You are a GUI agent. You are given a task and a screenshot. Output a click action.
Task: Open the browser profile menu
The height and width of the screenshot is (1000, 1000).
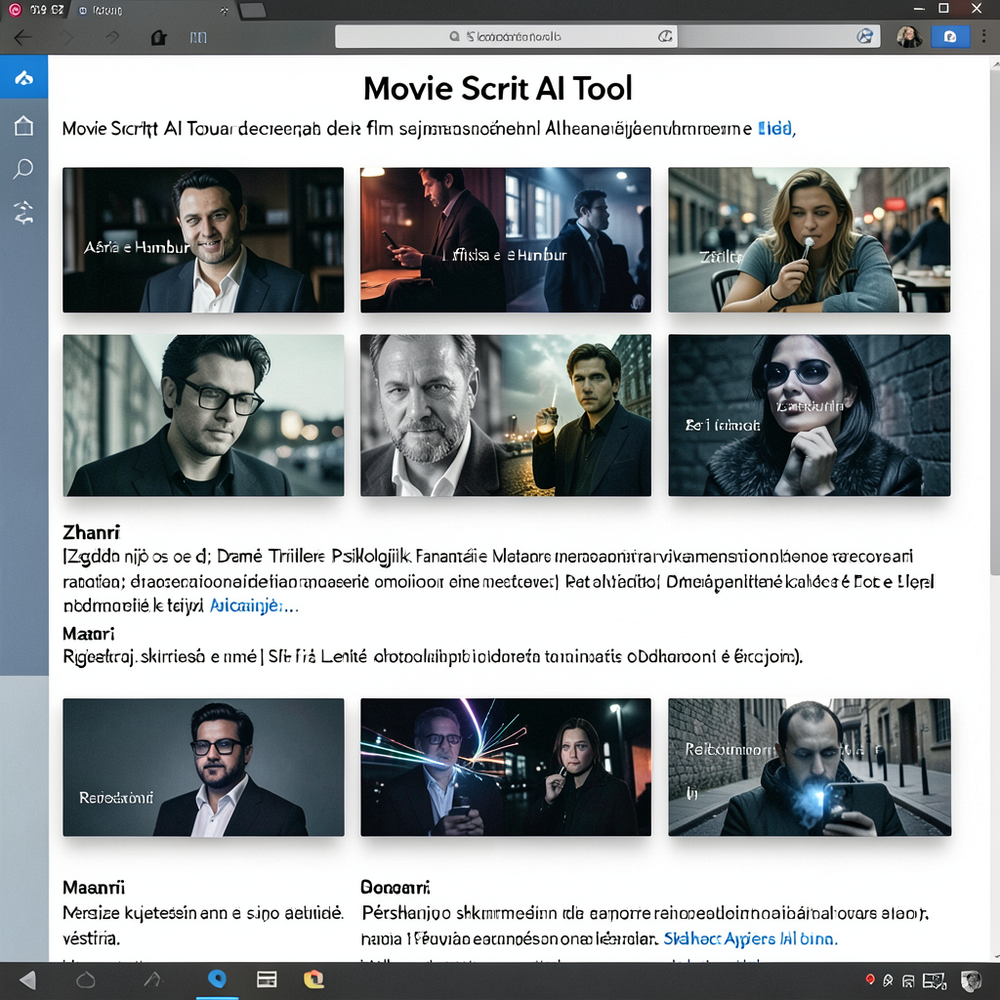tap(909, 36)
